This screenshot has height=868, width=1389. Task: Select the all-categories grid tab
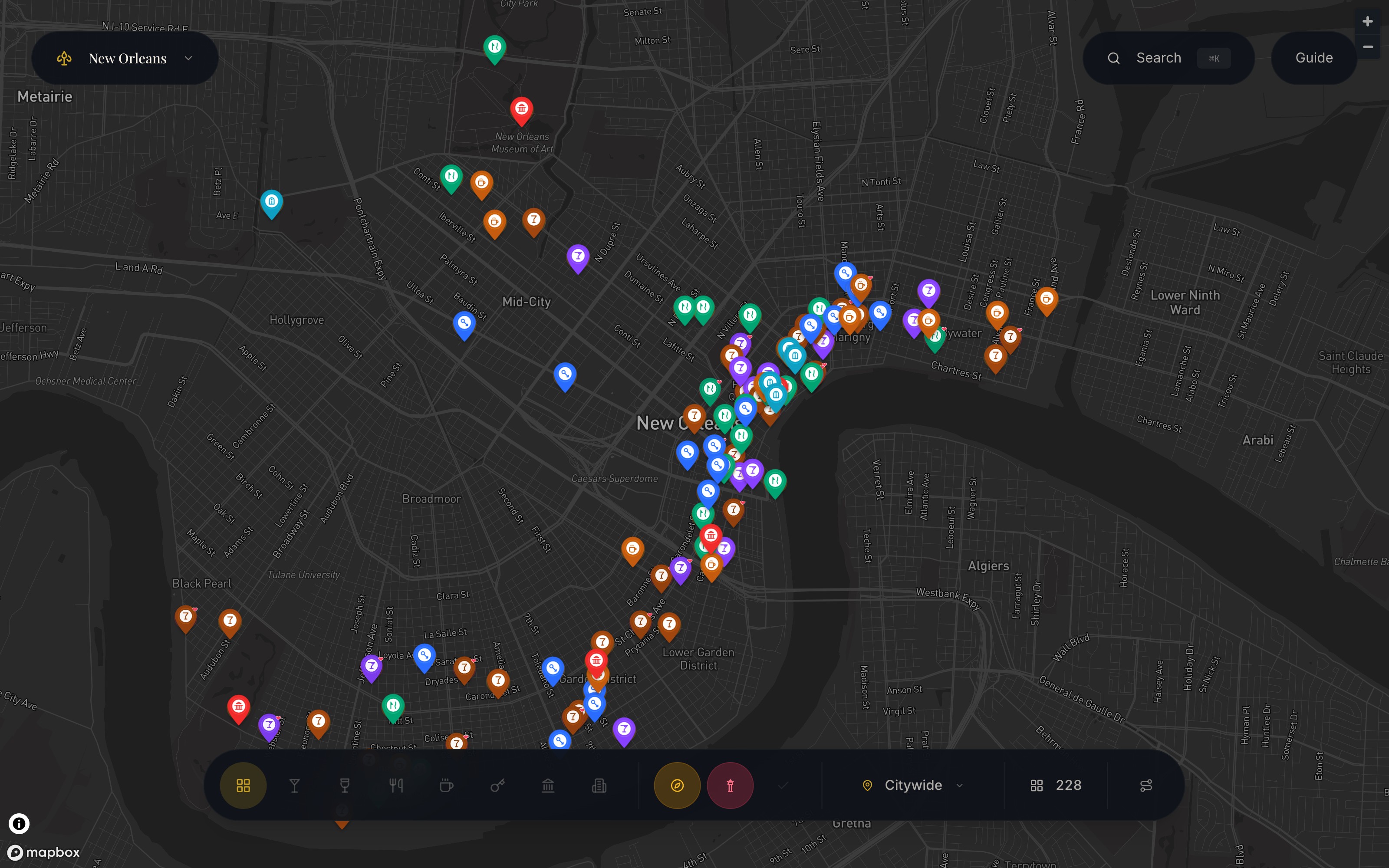click(x=244, y=786)
